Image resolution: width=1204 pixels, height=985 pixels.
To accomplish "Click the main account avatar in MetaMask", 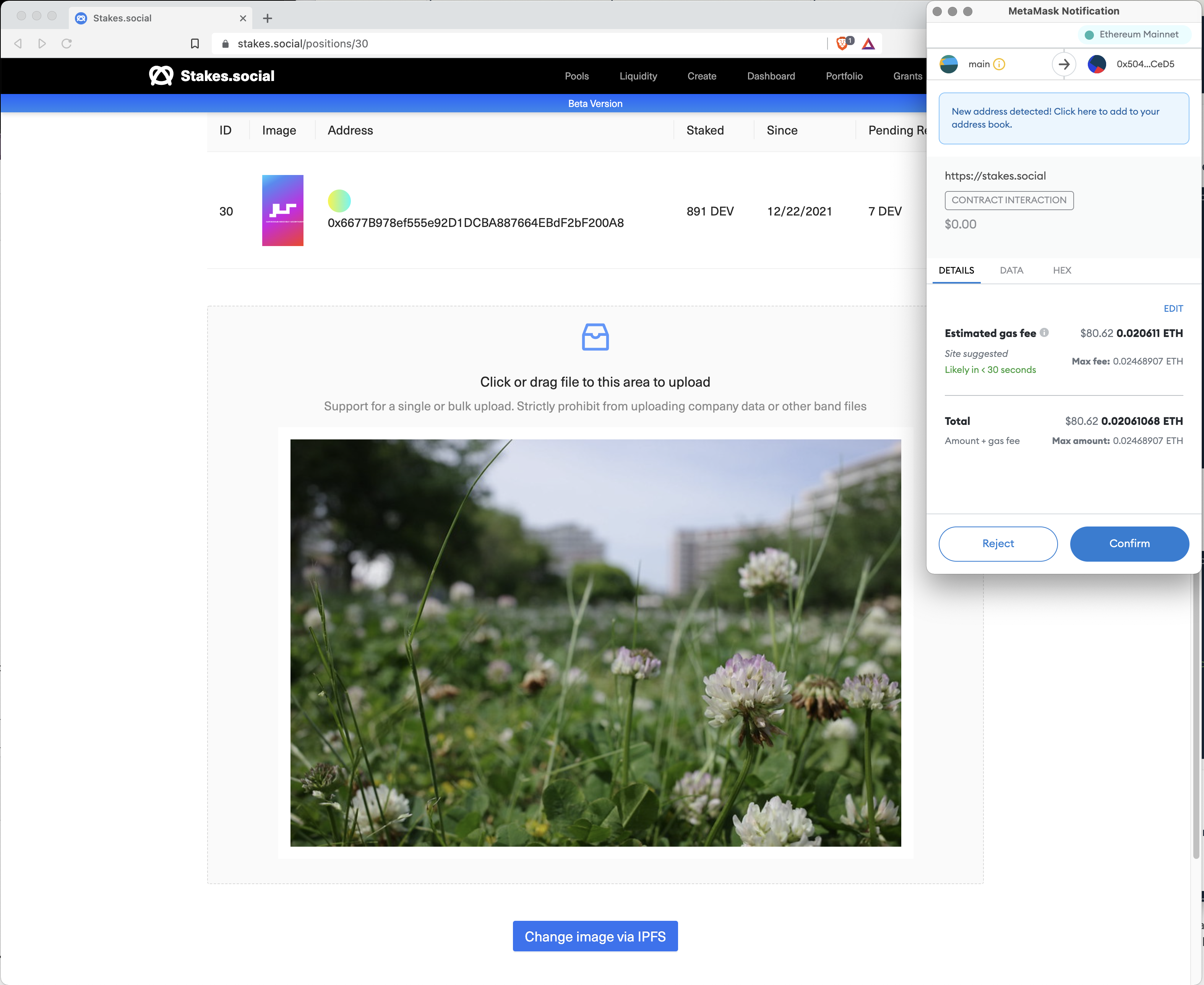I will click(x=949, y=64).
